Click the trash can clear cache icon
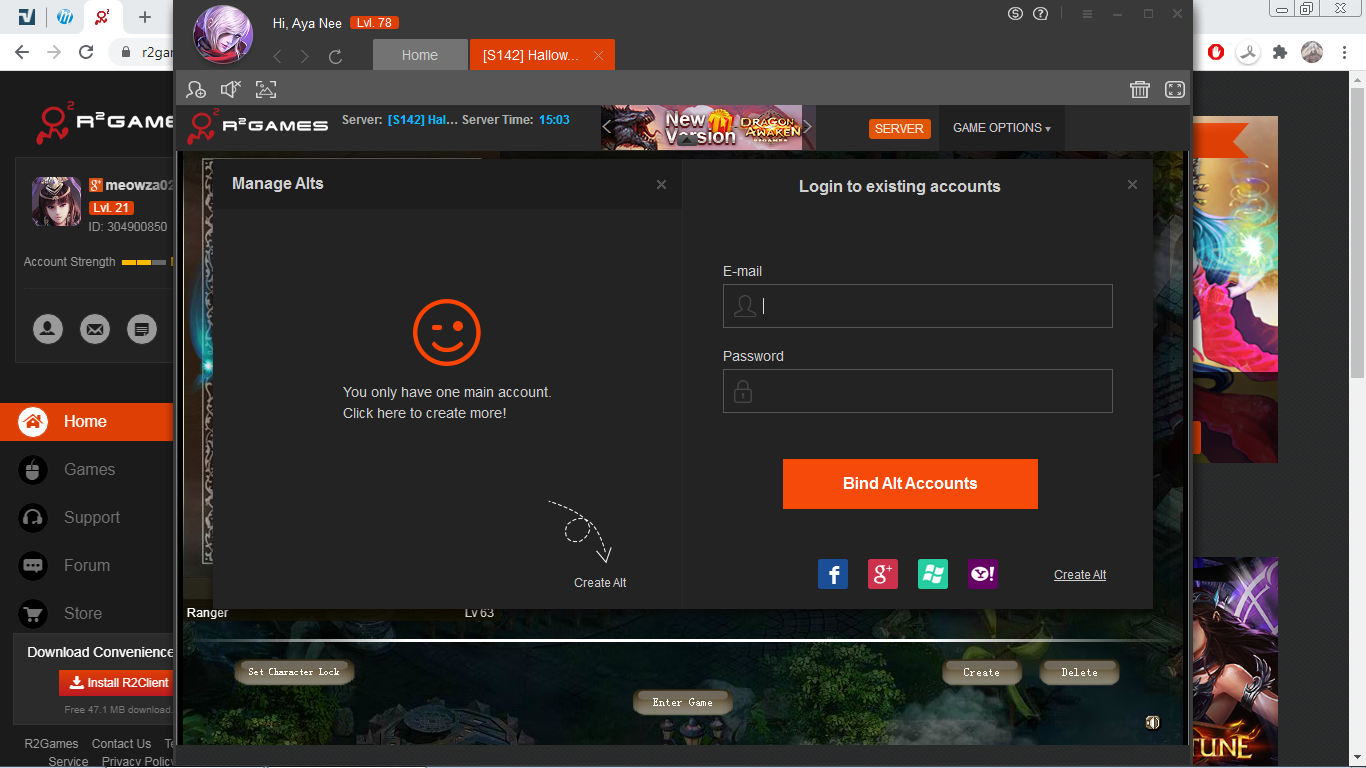1366x768 pixels. pyautogui.click(x=1140, y=90)
